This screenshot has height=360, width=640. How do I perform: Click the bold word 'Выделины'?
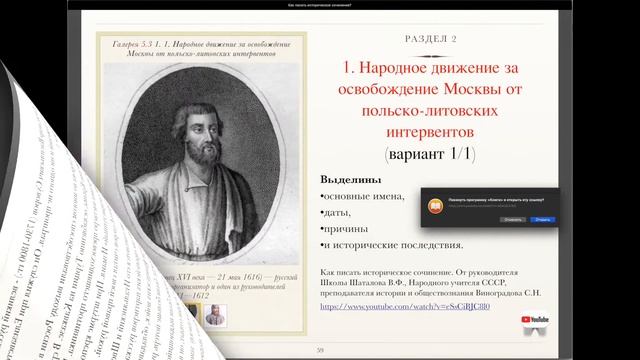click(351, 180)
